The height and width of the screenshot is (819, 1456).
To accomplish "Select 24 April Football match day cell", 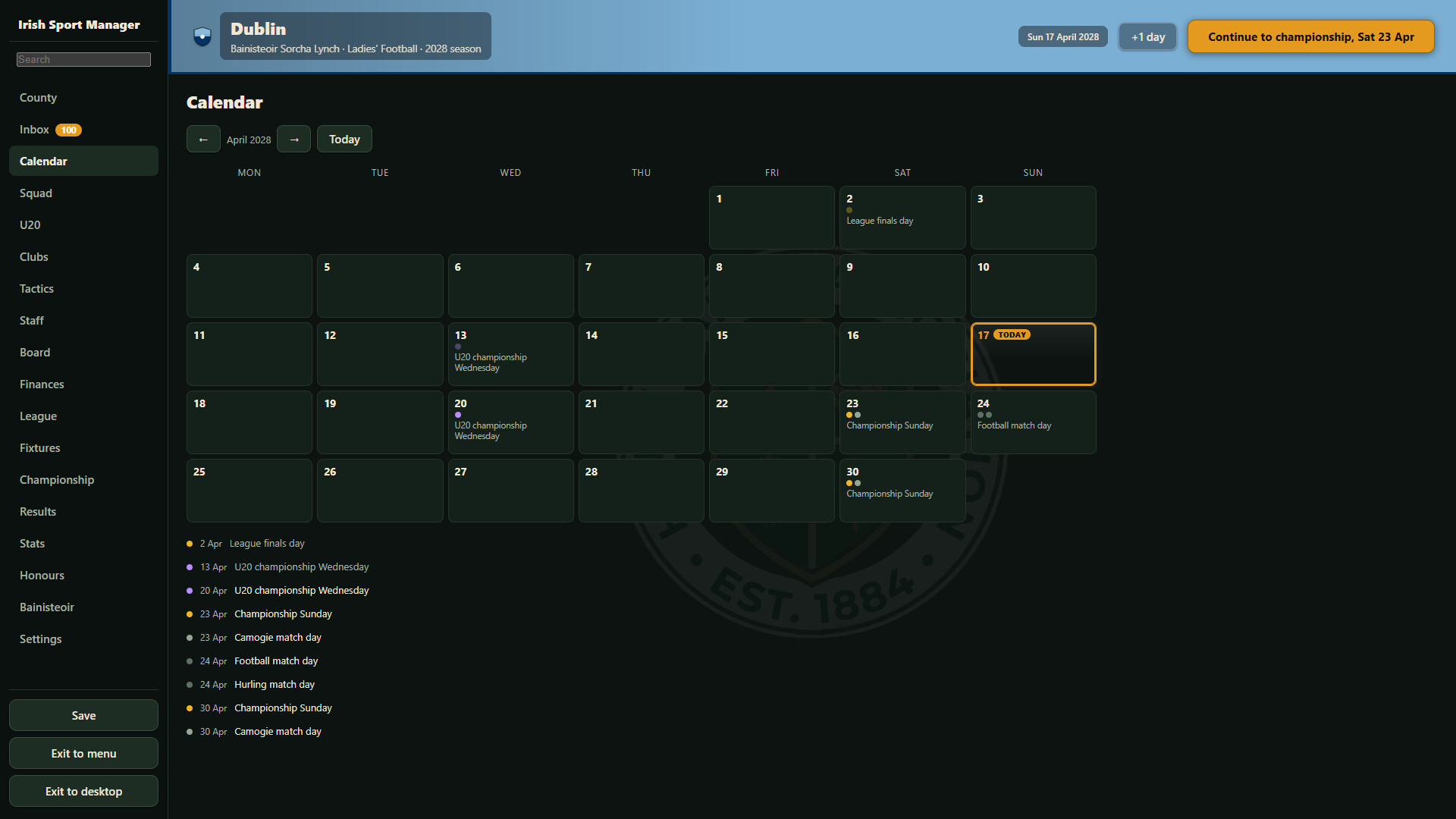I will coord(1033,422).
